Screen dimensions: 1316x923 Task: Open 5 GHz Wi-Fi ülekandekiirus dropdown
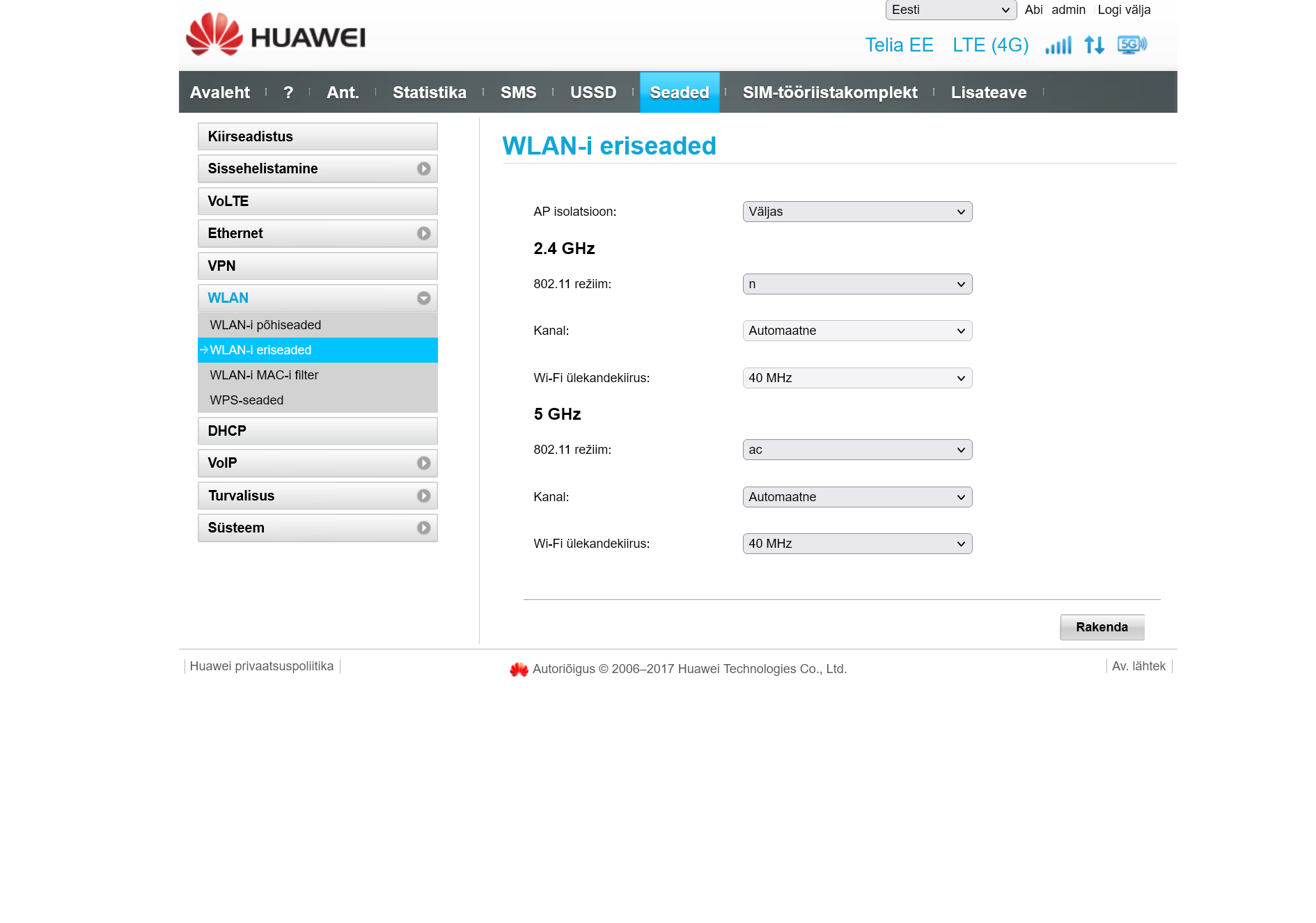pos(857,544)
